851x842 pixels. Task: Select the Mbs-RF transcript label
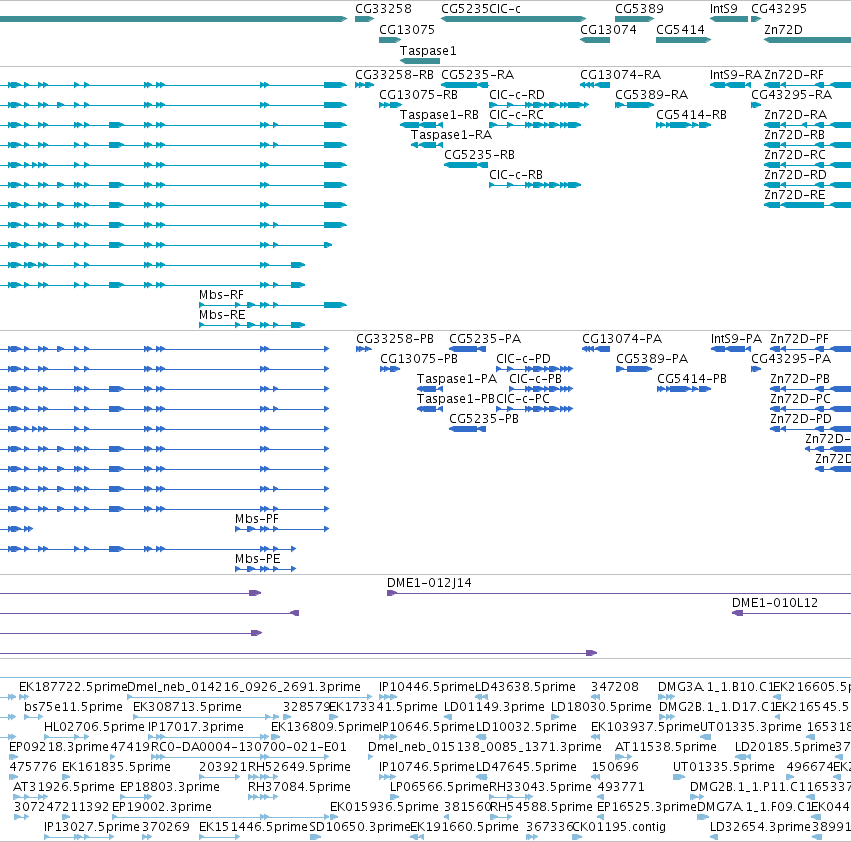(221, 295)
